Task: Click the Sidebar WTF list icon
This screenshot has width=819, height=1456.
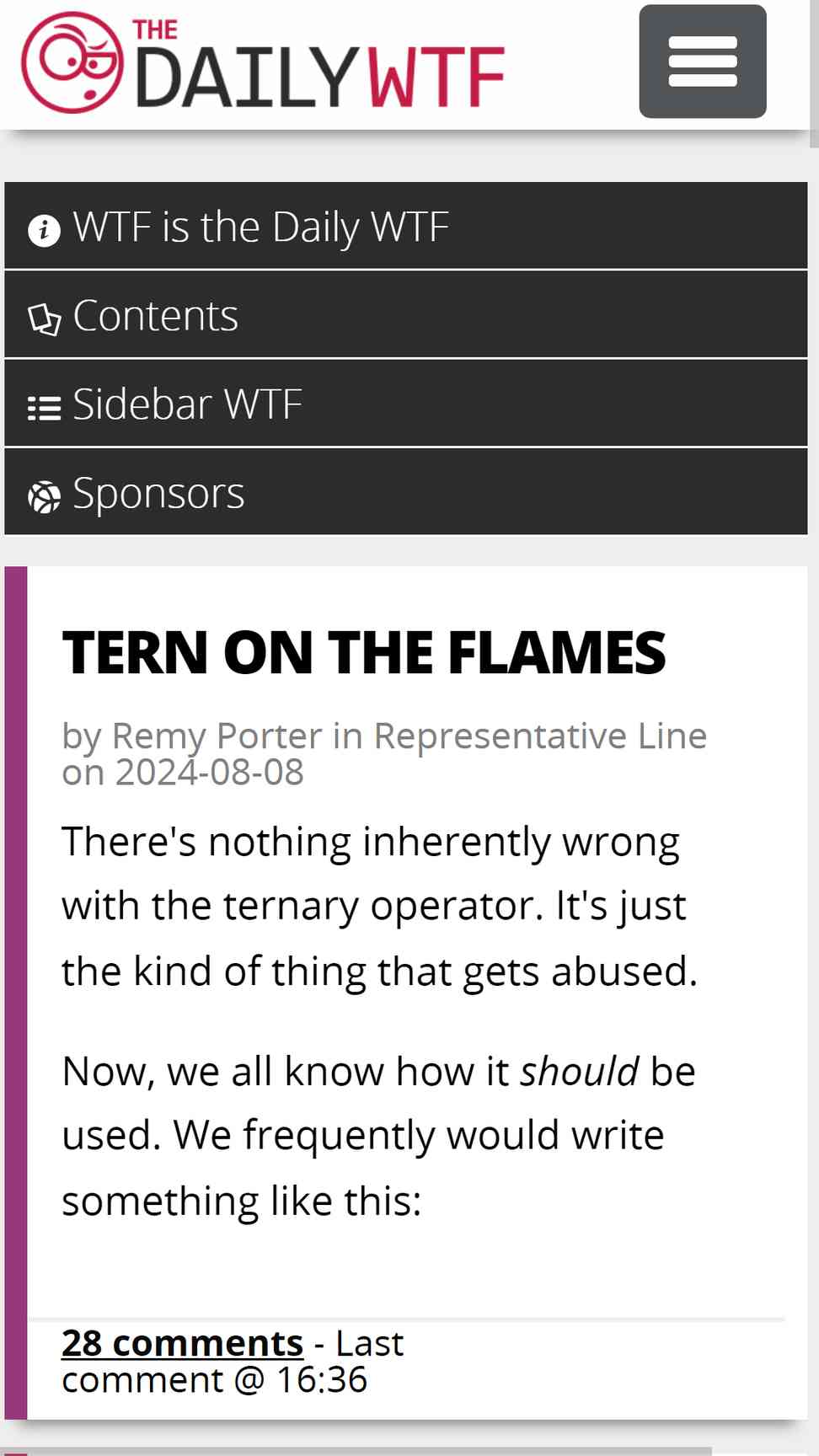Action: point(44,409)
